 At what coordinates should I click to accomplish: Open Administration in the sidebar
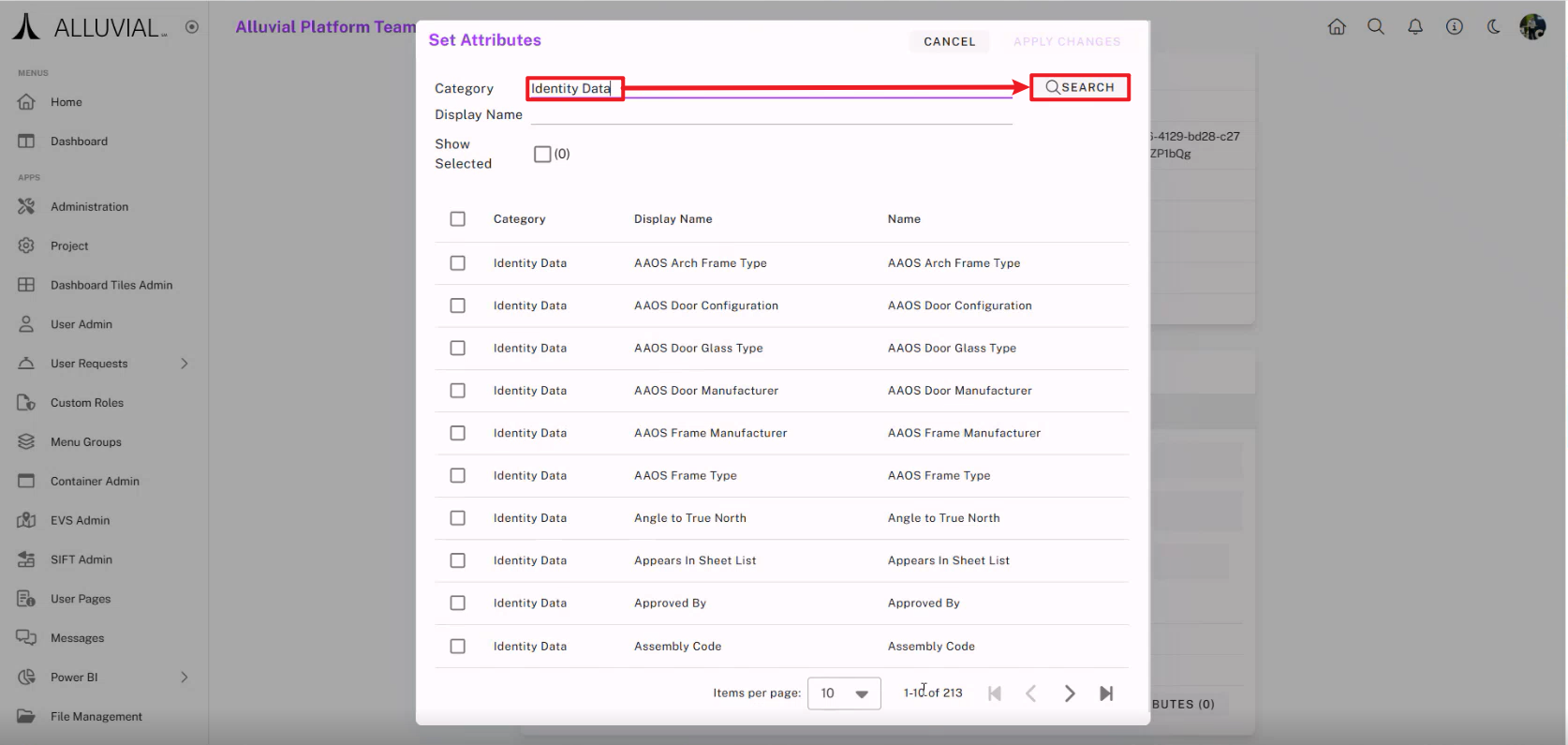[89, 207]
